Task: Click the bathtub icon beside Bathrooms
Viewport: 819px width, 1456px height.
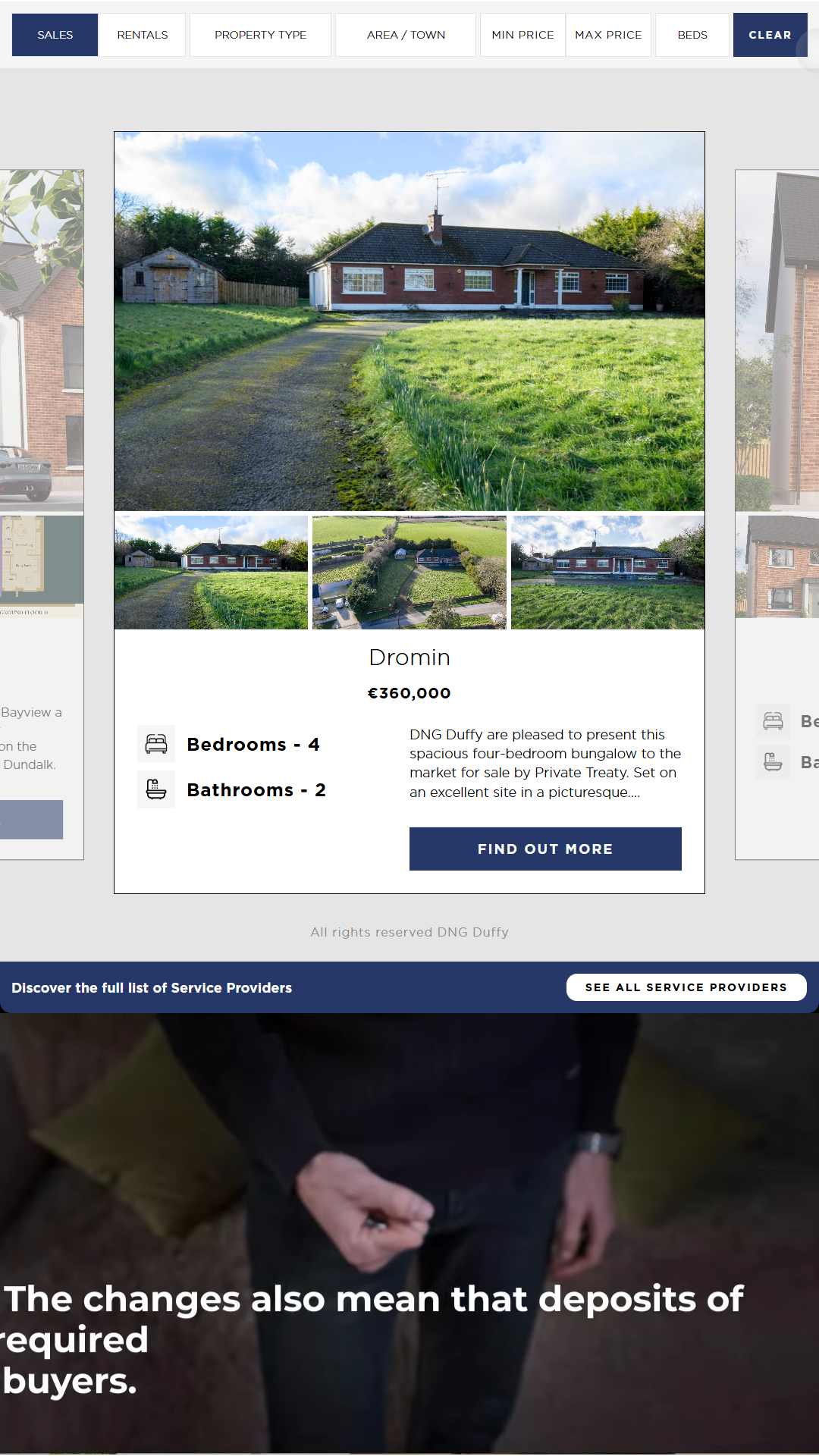Action: click(x=156, y=789)
